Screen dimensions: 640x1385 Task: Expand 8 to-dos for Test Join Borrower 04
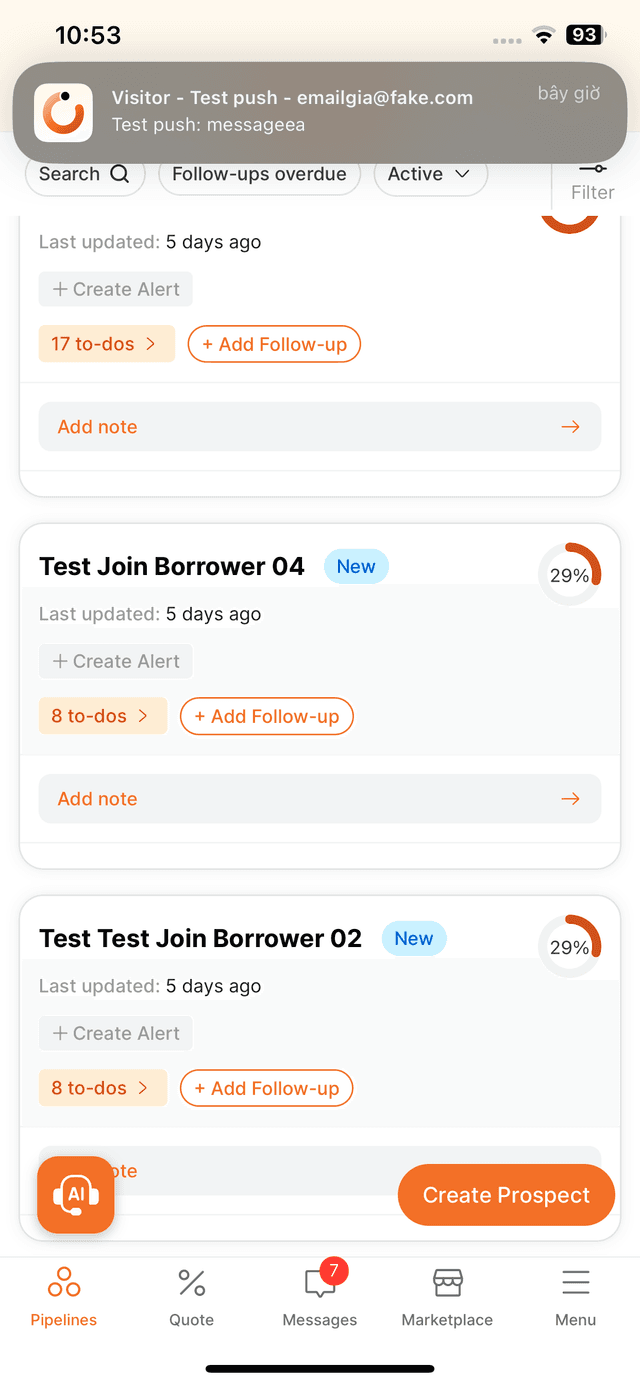coord(102,716)
